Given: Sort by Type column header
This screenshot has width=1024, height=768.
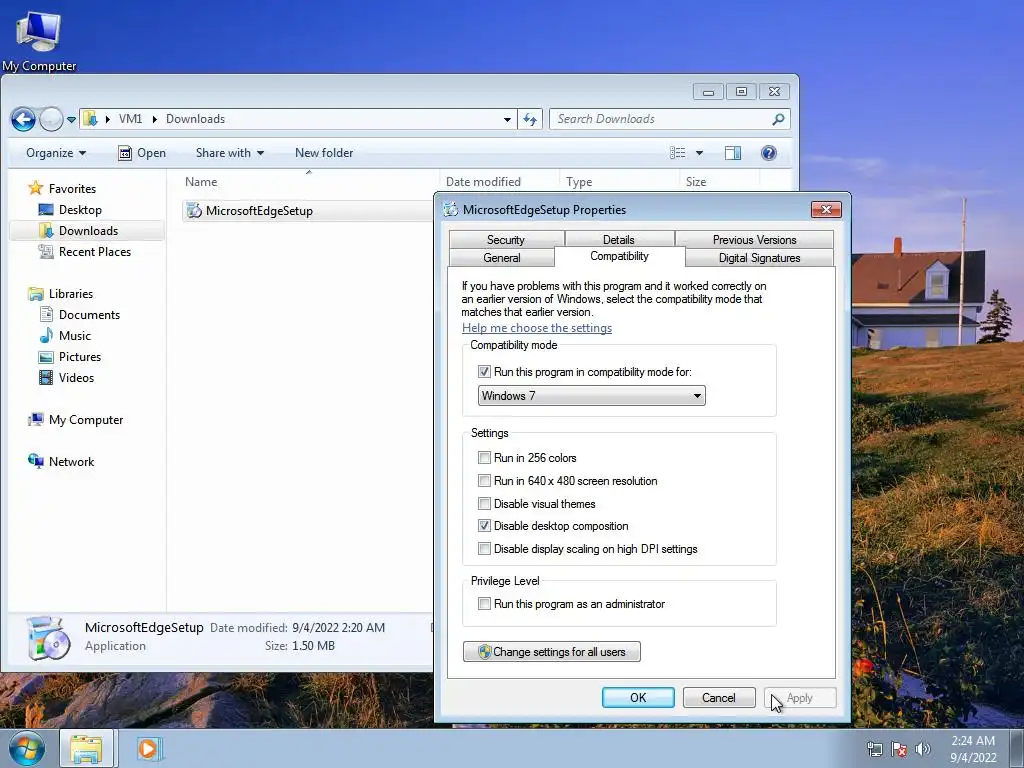Looking at the screenshot, I should click(619, 182).
